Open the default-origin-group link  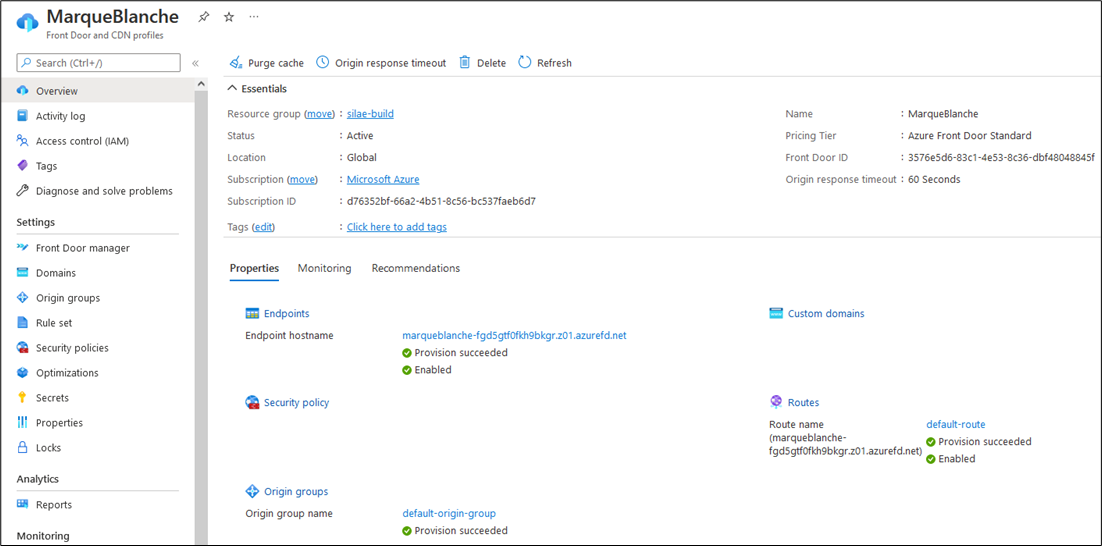pos(449,514)
